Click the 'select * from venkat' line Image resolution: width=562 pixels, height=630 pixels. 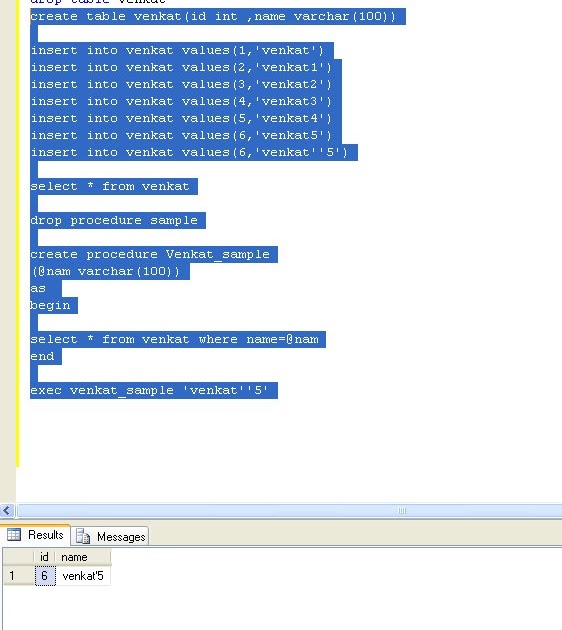(110, 186)
